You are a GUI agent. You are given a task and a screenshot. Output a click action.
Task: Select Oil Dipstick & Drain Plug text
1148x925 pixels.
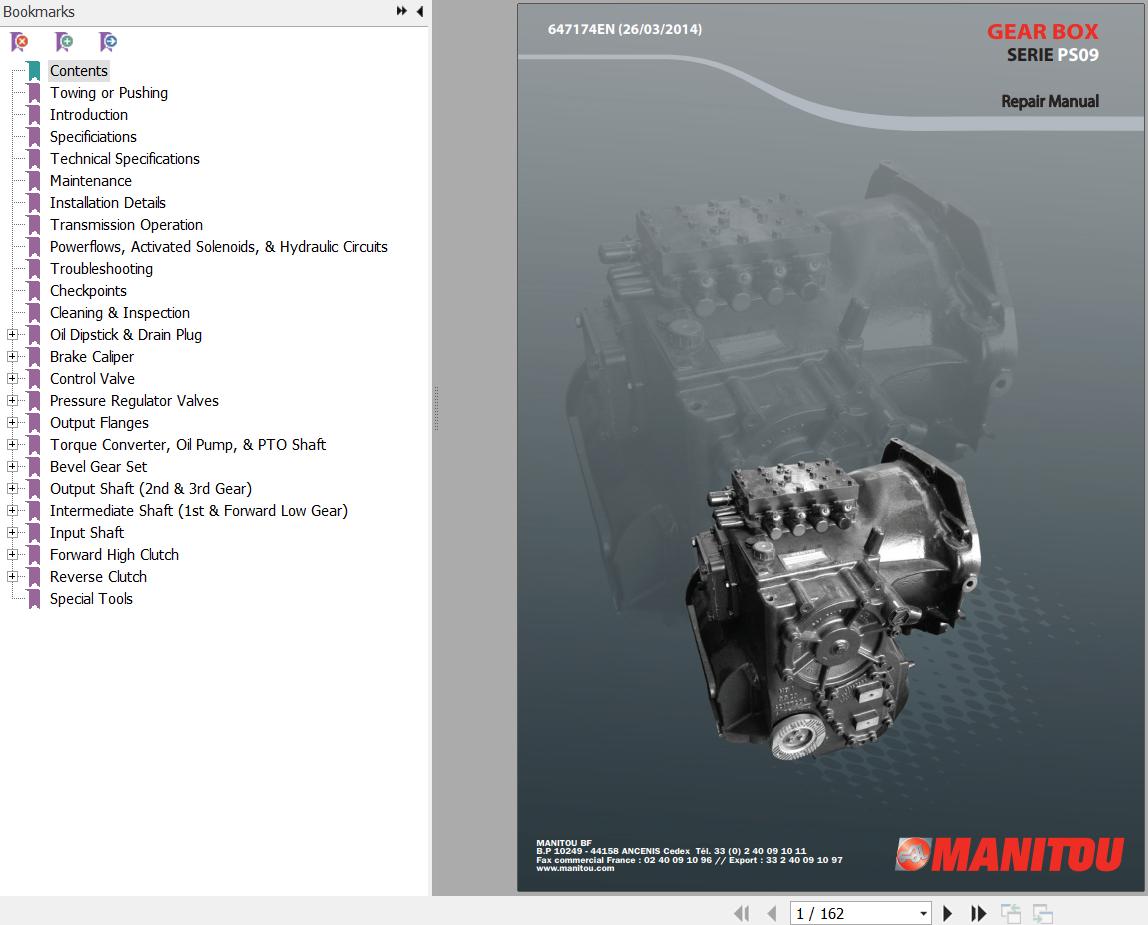click(126, 335)
